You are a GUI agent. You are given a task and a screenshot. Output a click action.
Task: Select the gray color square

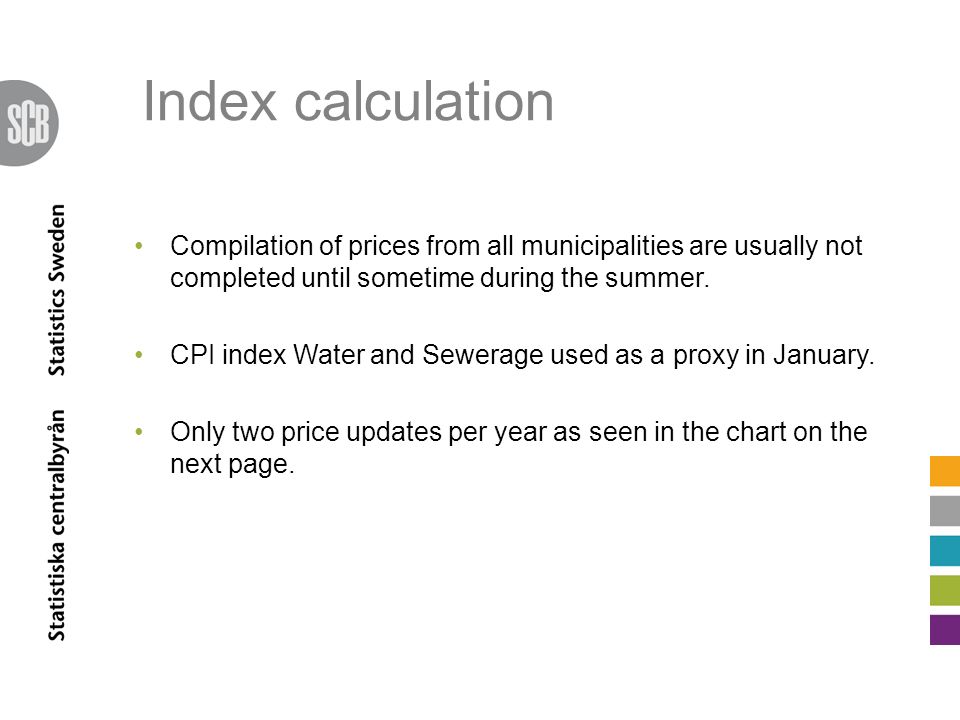coord(945,511)
